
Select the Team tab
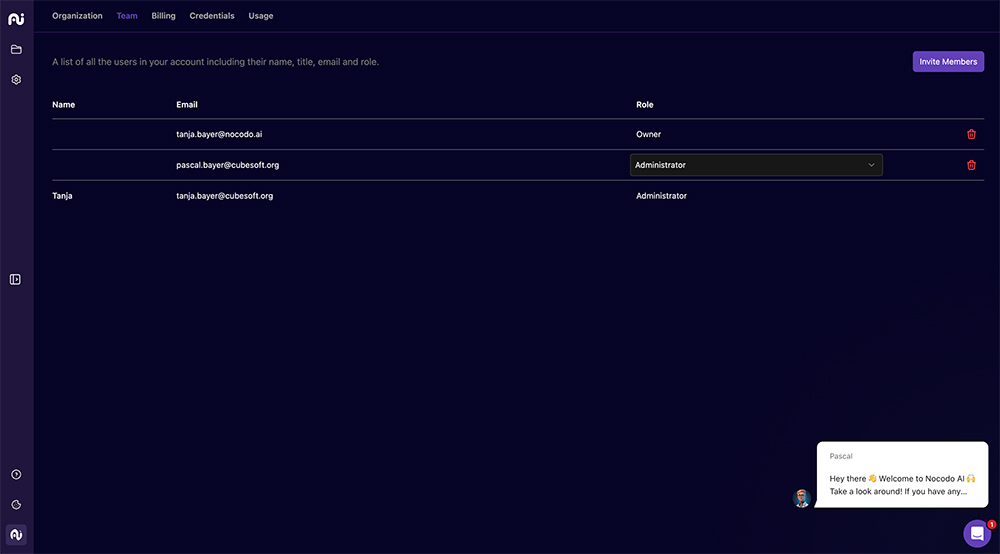point(127,16)
